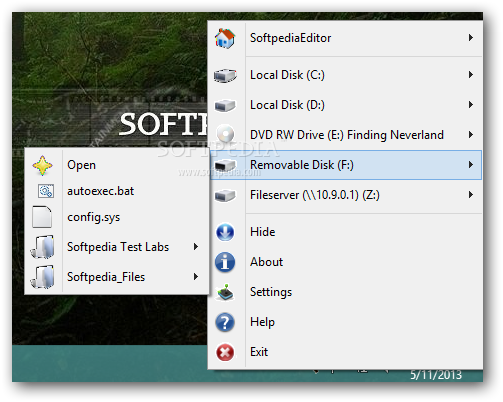This screenshot has width=503, height=402.
Task: Click the blue question mark Help icon
Action: click(x=225, y=322)
